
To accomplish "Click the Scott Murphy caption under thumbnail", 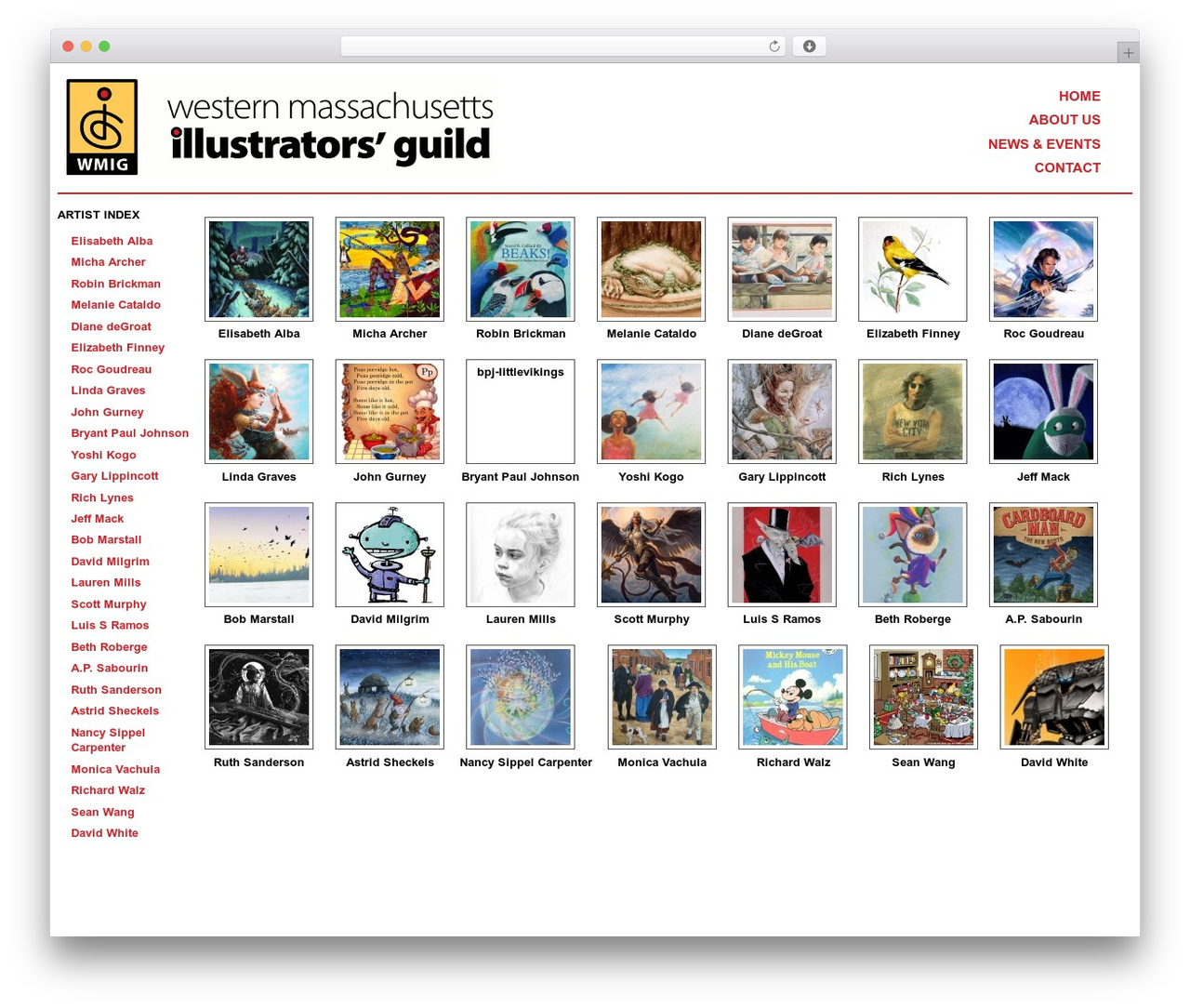I will pos(652,619).
